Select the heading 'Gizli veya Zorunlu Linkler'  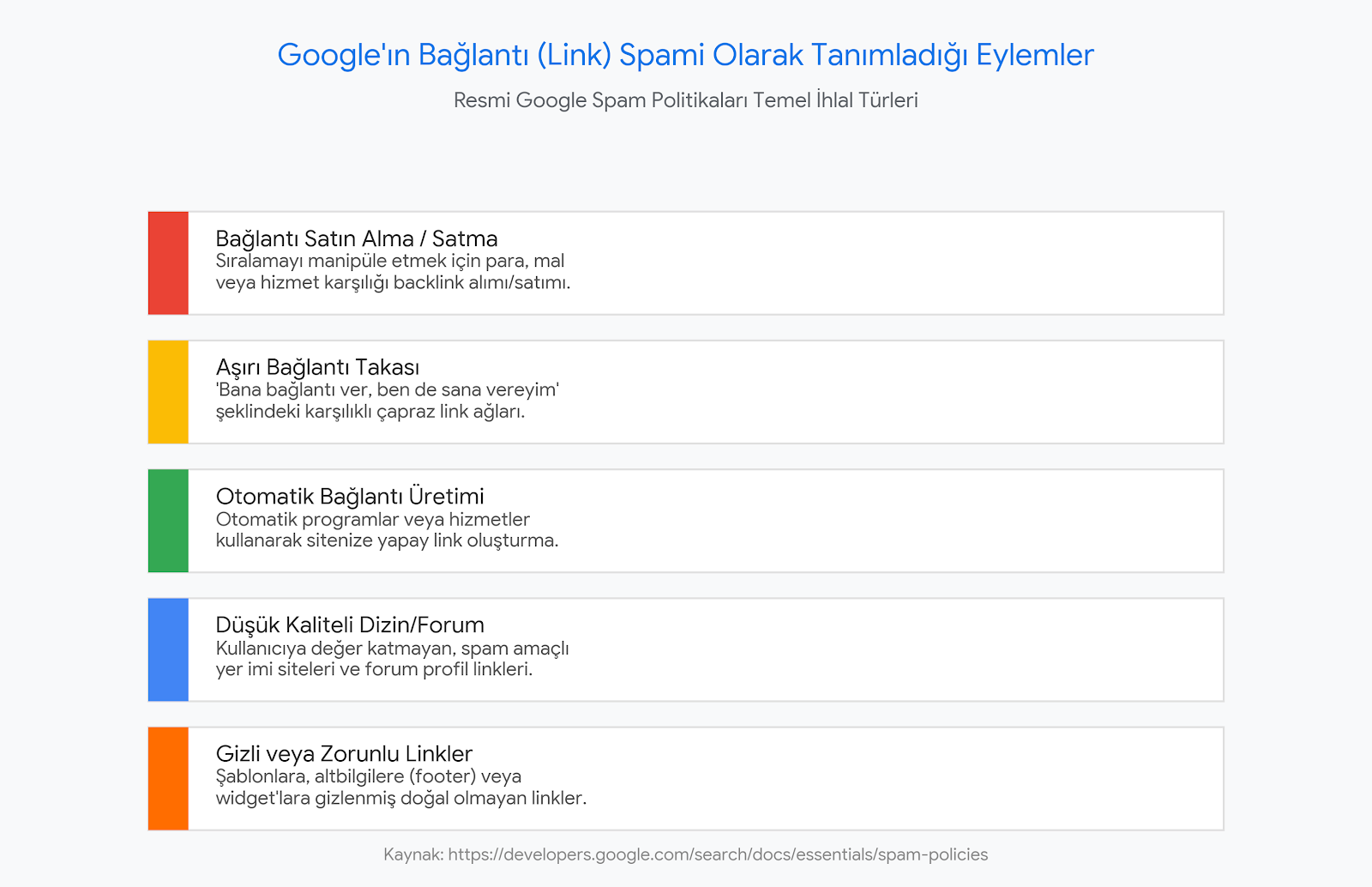(x=344, y=753)
